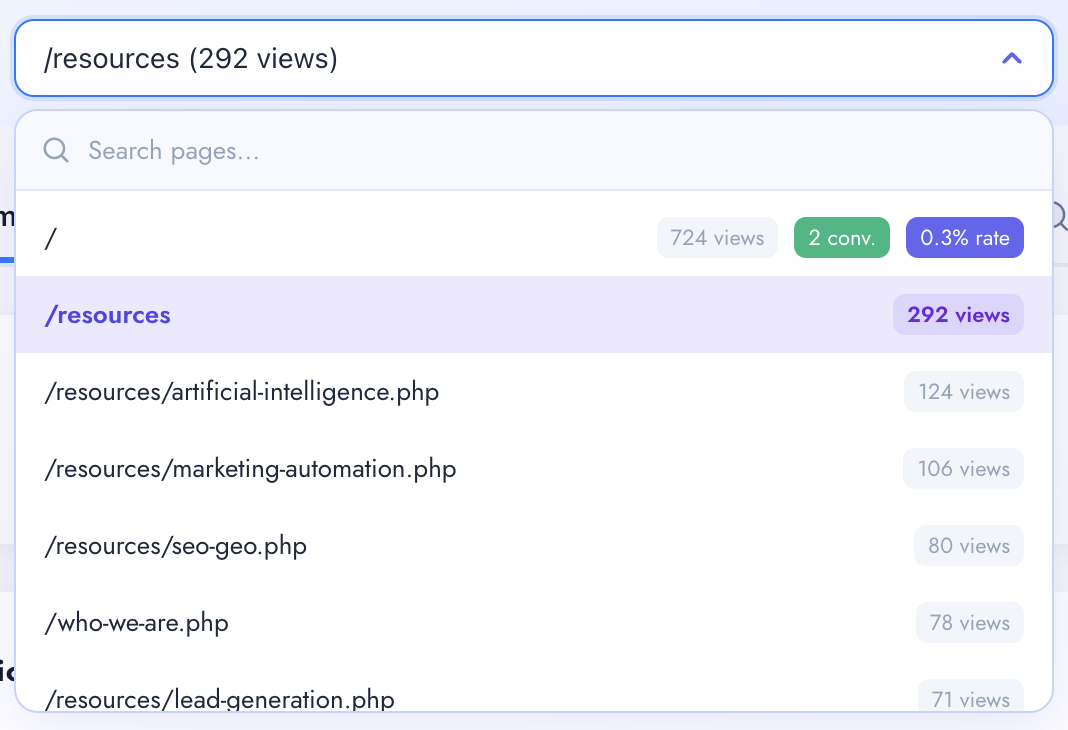Select the "/" root page option
Viewport: 1068px width, 730px height.
point(534,238)
